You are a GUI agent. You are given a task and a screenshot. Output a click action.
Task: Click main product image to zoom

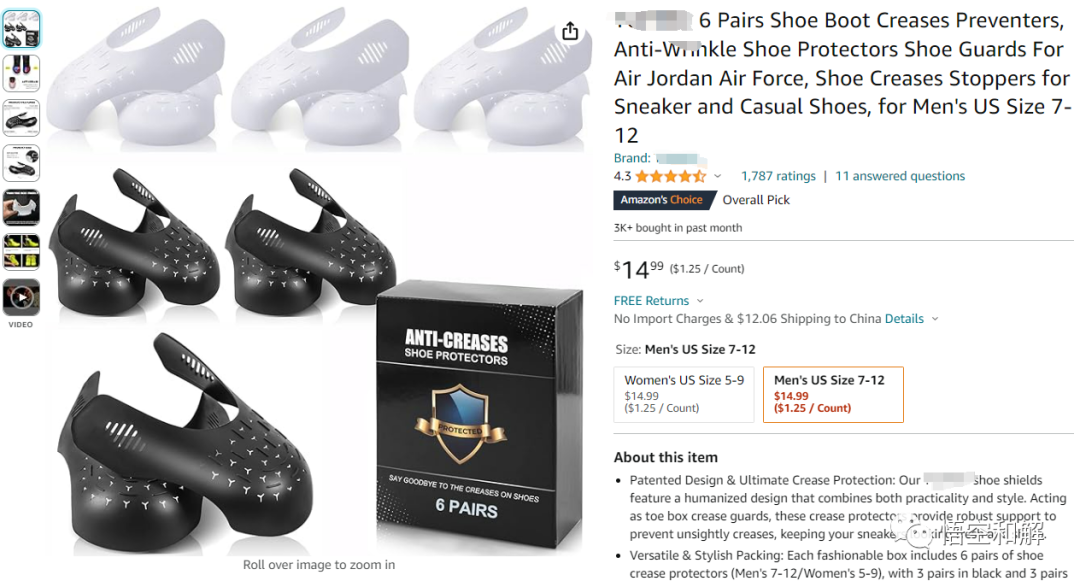coord(319,279)
